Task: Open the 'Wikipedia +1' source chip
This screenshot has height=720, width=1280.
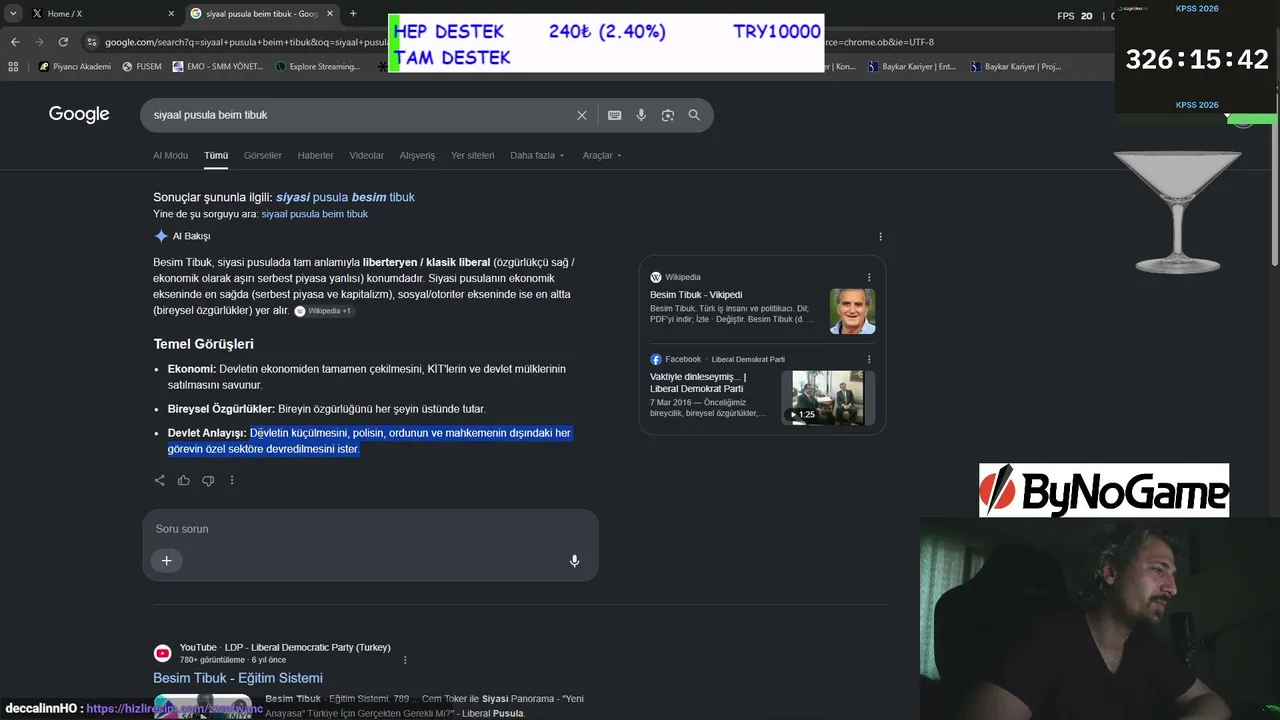Action: pyautogui.click(x=323, y=311)
